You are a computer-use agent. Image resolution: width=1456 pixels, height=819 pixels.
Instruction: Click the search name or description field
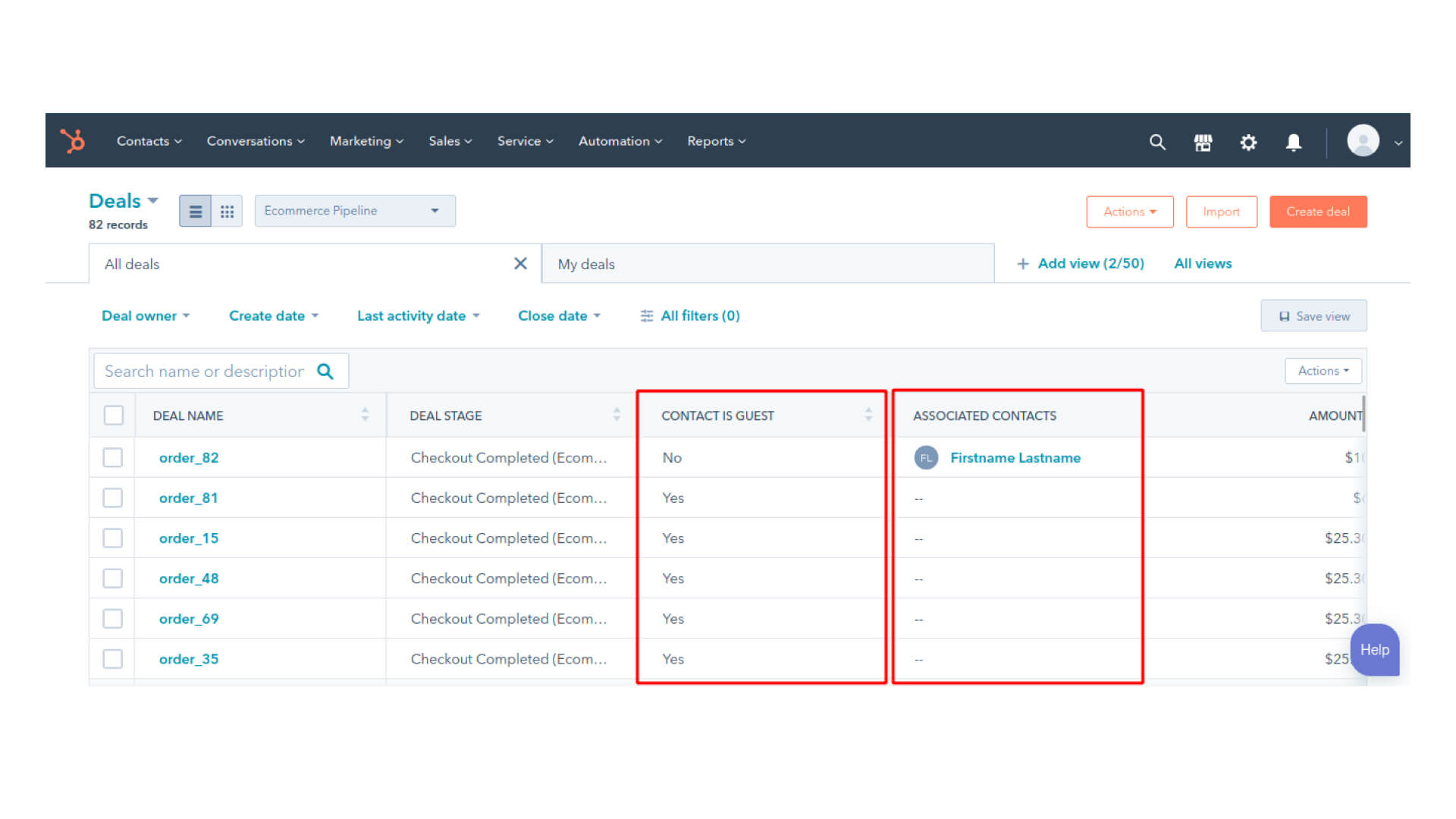205,371
